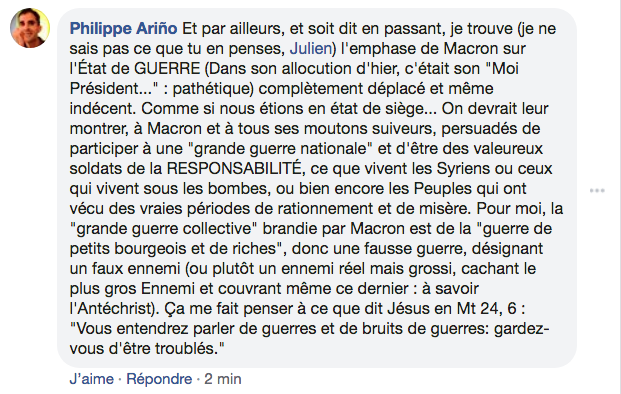The width and height of the screenshot is (621, 394).
Task: Reply using the Répondre link
Action: click(x=159, y=379)
